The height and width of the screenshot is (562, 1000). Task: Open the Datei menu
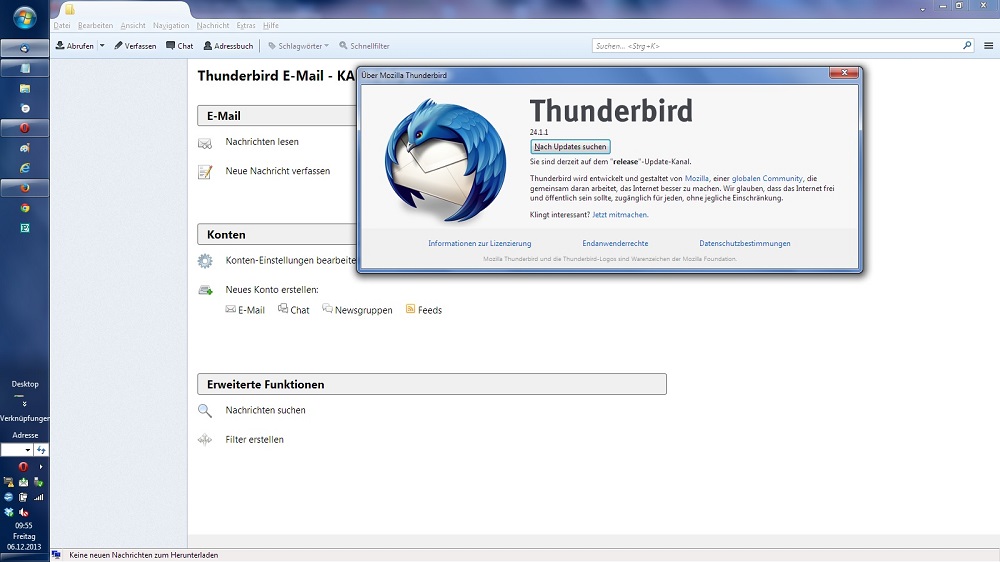tap(62, 26)
